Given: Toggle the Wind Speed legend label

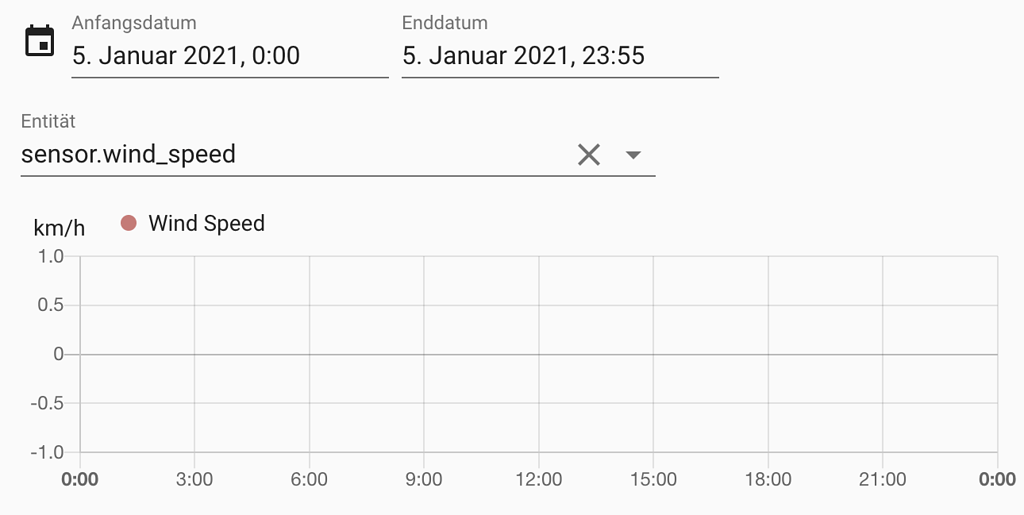Looking at the screenshot, I should tap(206, 223).
